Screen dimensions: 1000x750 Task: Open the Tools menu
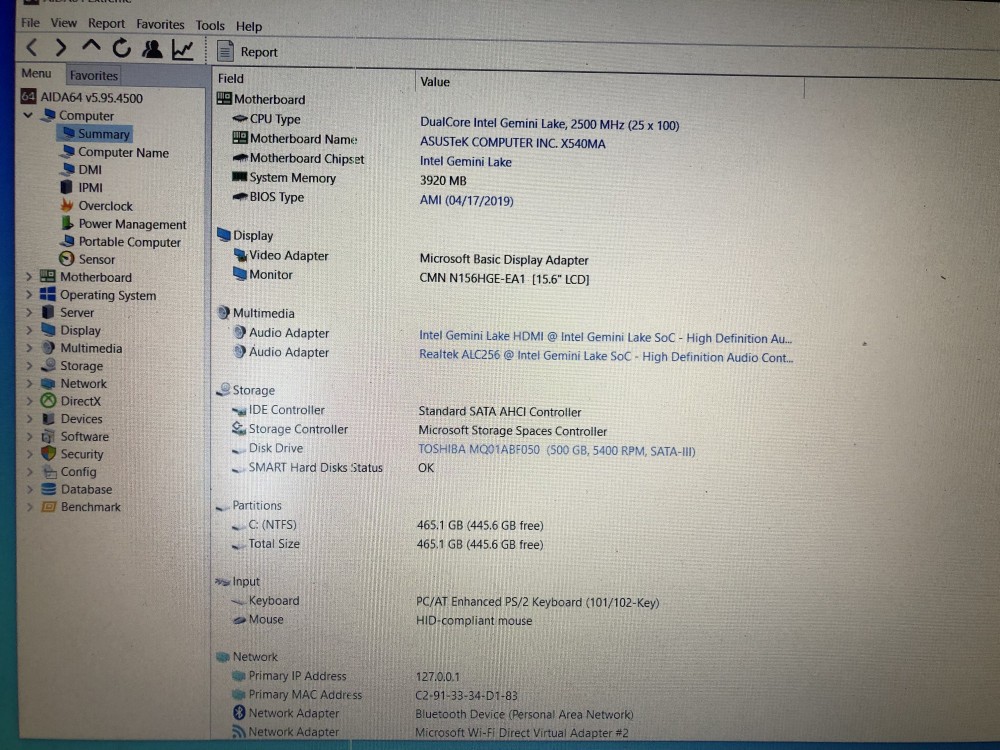pyautogui.click(x=210, y=26)
